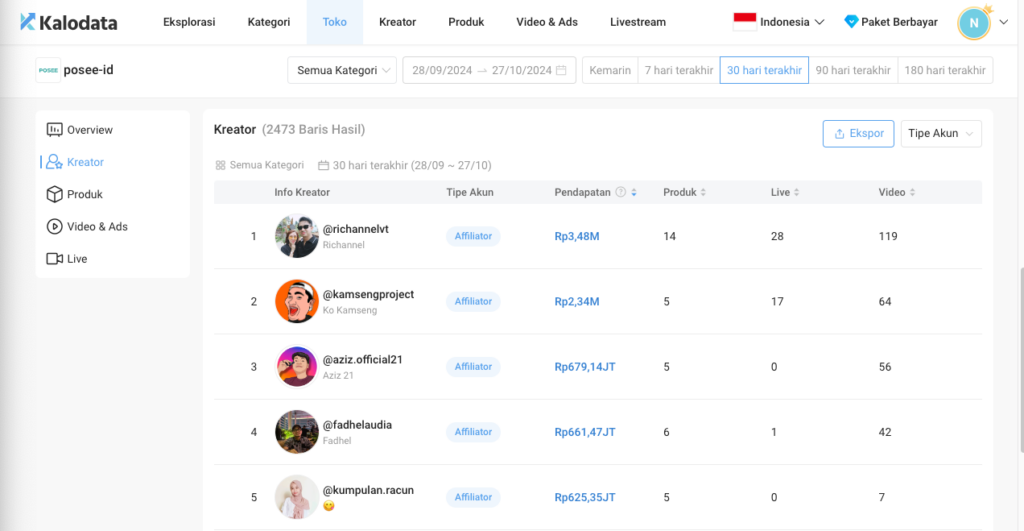Click the Ekspor button
1024x531 pixels.
pos(858,133)
